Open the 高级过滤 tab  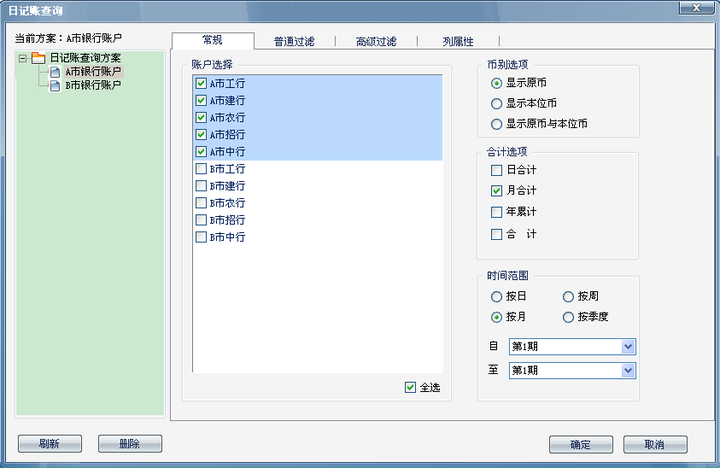376,41
